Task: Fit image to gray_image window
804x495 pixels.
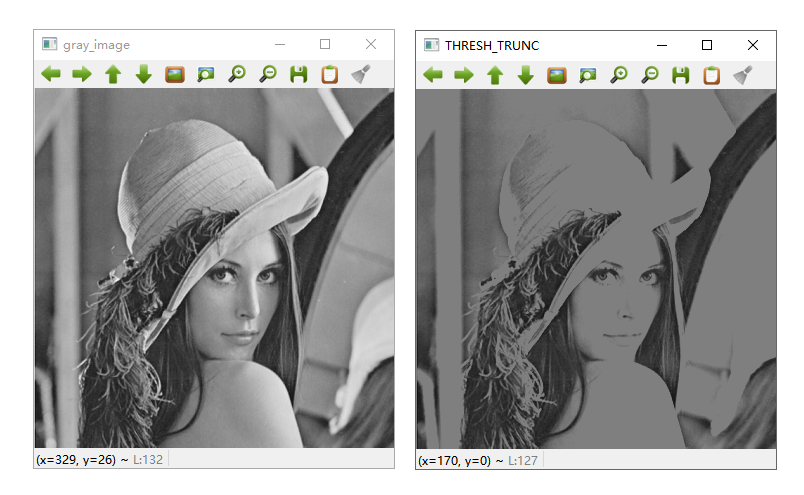Action: [206, 74]
